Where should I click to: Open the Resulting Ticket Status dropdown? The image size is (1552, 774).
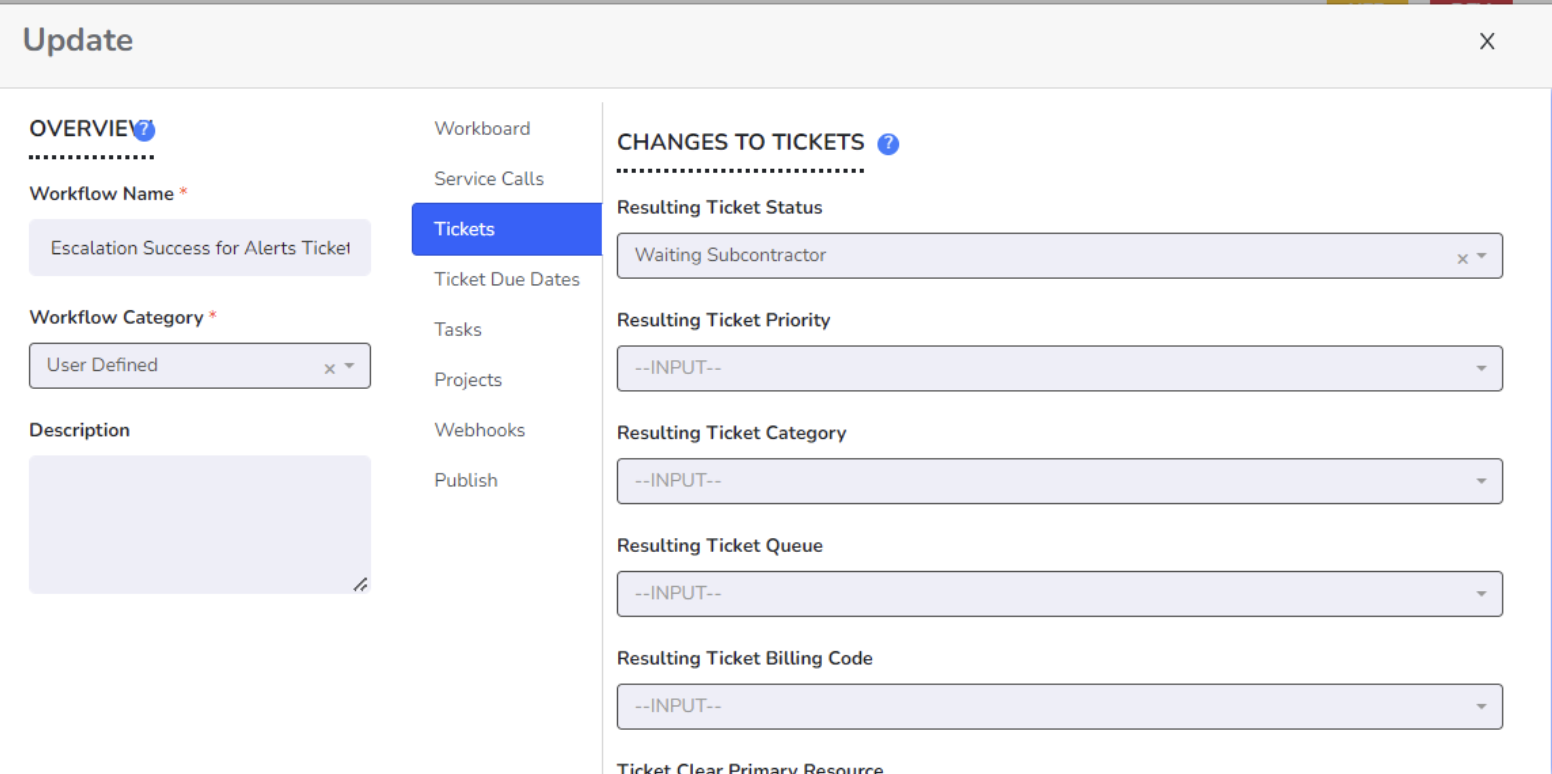(x=1481, y=256)
